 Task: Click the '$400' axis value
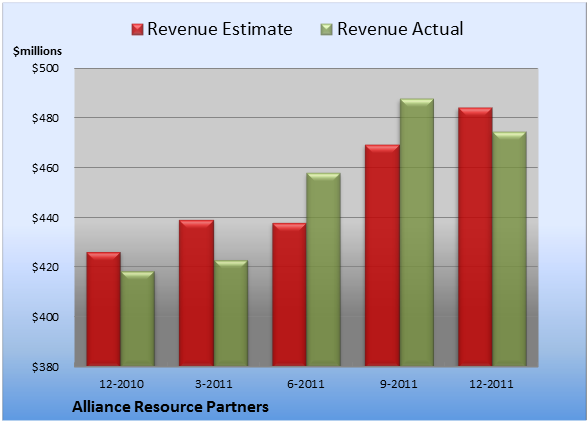click(45, 317)
